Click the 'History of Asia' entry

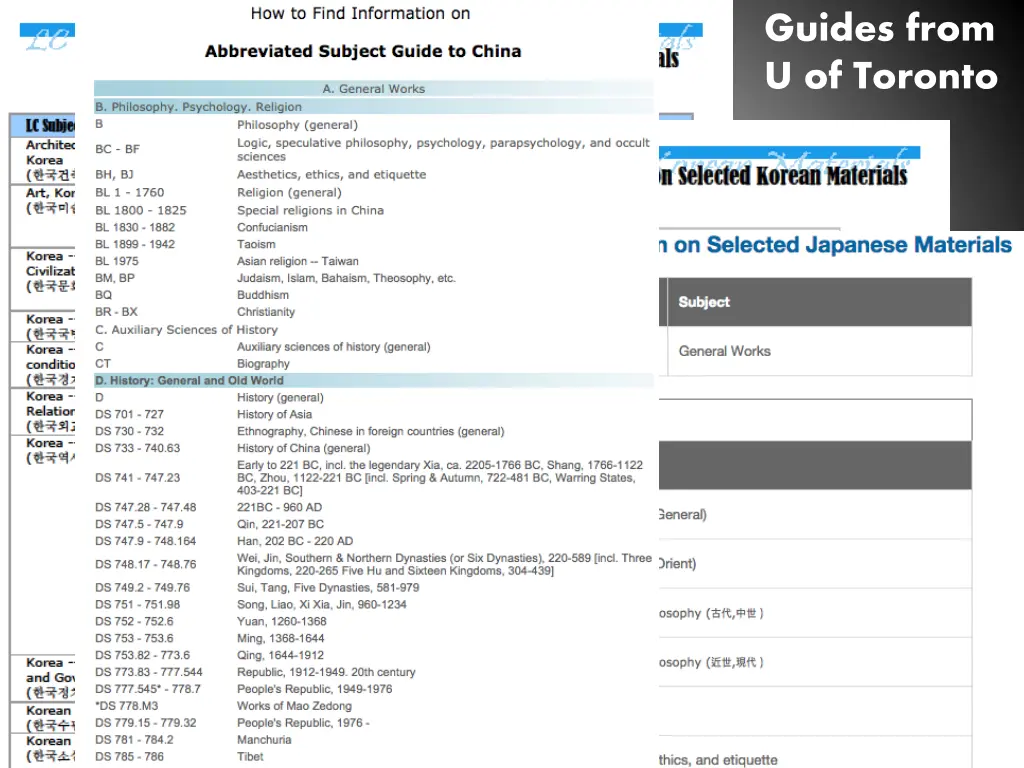pyautogui.click(x=274, y=414)
